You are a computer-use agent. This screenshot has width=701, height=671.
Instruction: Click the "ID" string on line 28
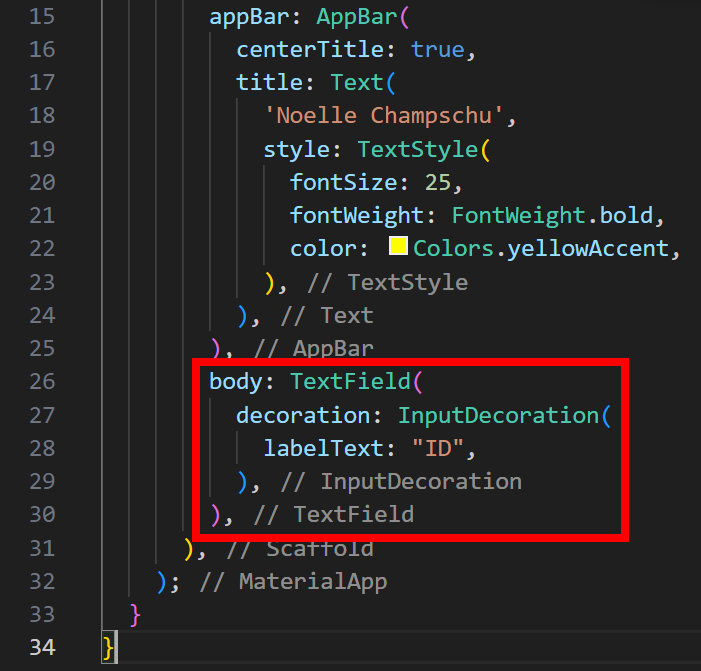coord(438,448)
